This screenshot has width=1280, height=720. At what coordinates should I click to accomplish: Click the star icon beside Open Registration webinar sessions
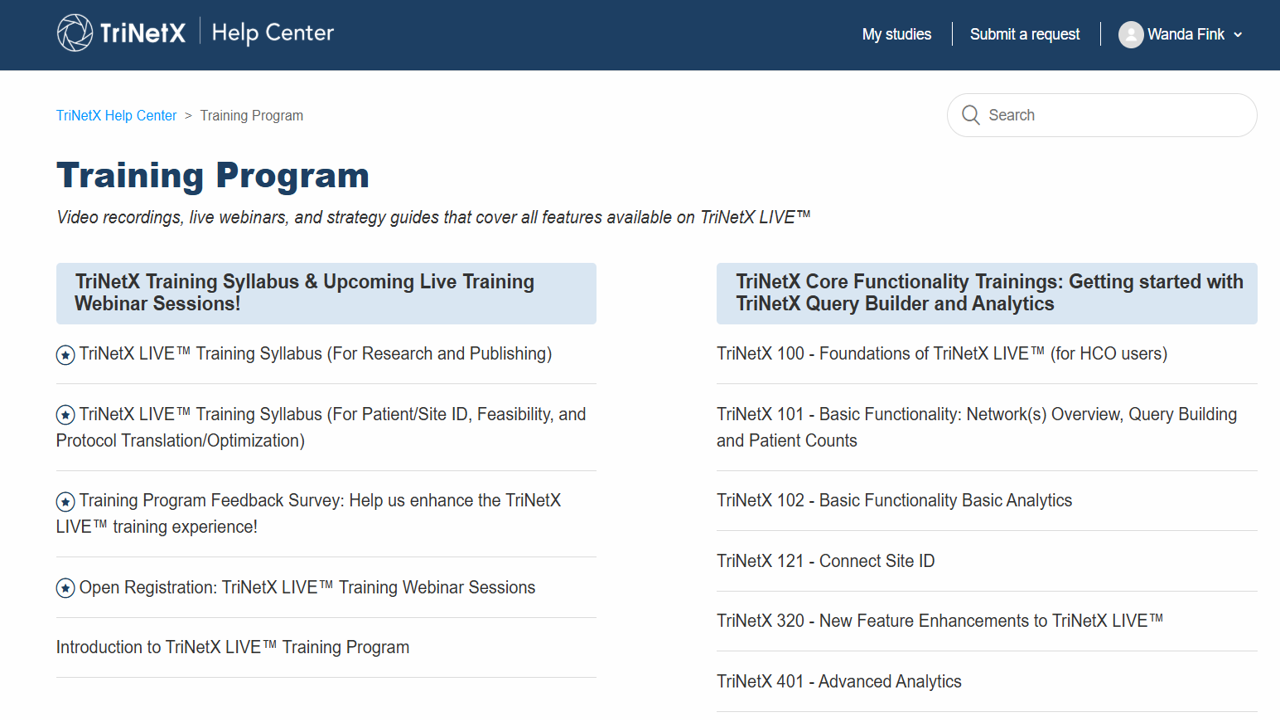[65, 587]
